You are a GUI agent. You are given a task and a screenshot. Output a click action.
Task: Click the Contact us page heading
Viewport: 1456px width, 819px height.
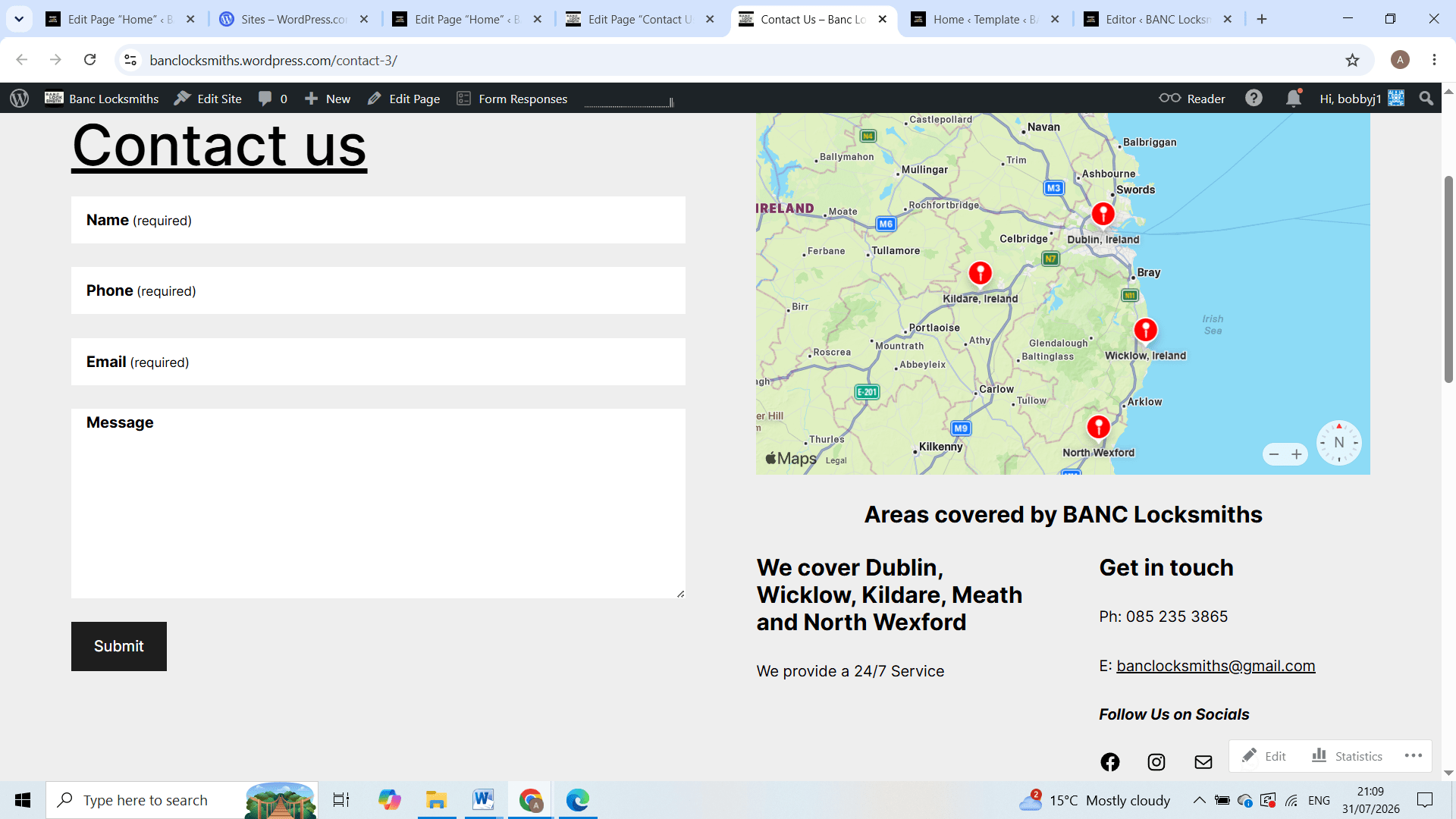(219, 145)
